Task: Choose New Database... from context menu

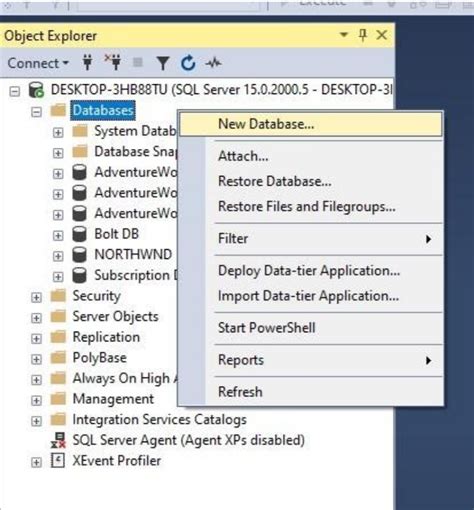Action: pos(311,124)
